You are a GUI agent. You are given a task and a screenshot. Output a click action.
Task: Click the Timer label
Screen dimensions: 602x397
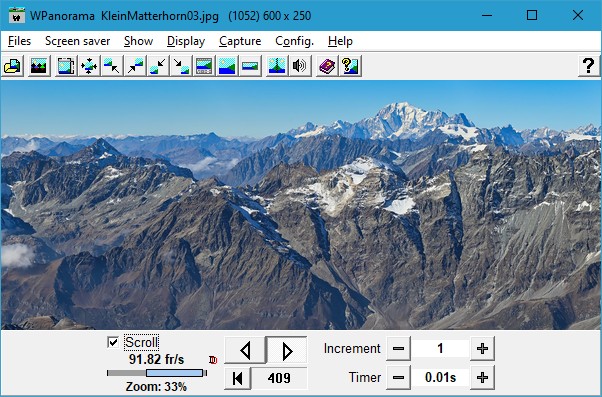(x=365, y=377)
